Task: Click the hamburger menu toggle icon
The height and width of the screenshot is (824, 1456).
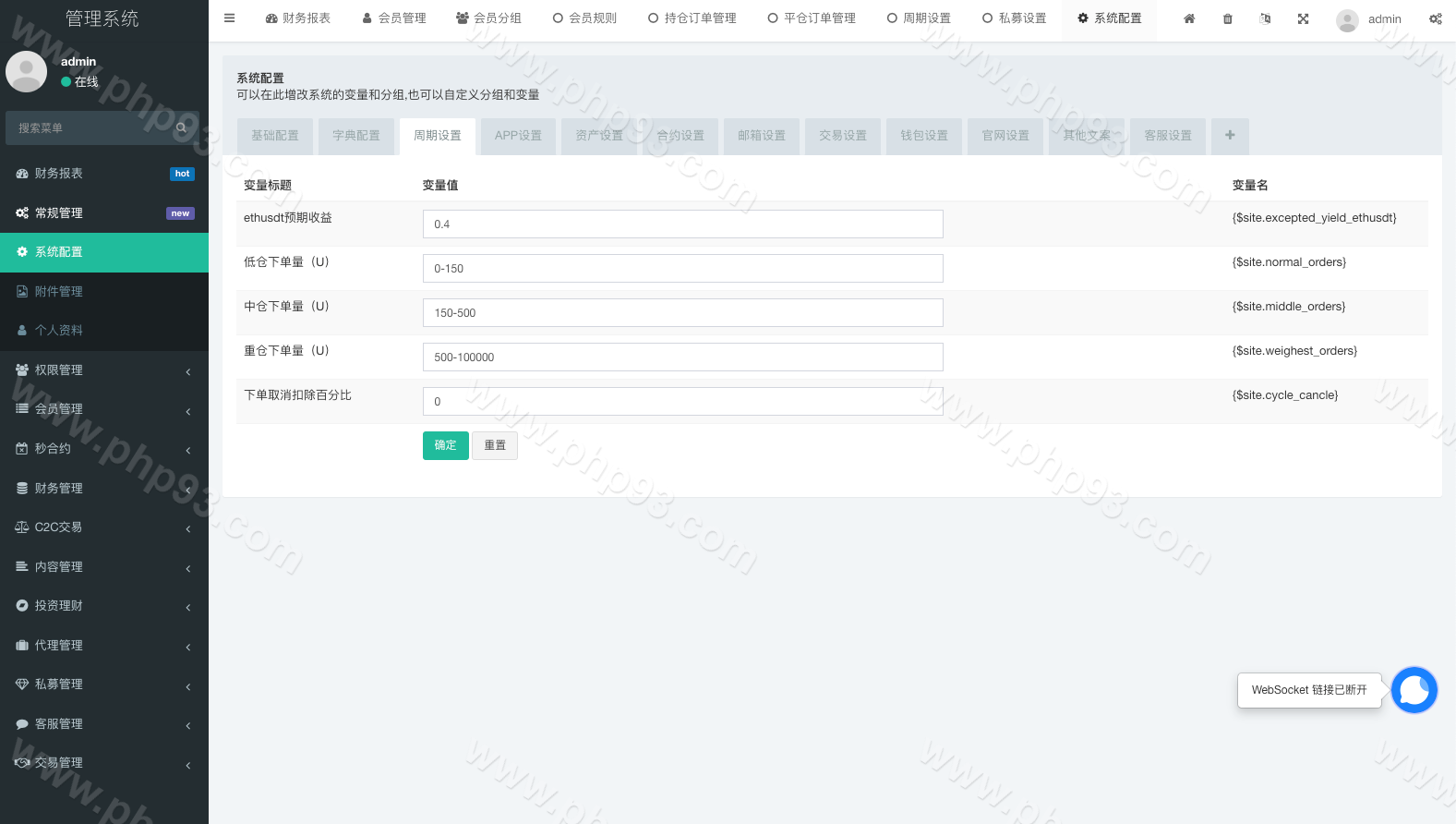Action: 230,18
